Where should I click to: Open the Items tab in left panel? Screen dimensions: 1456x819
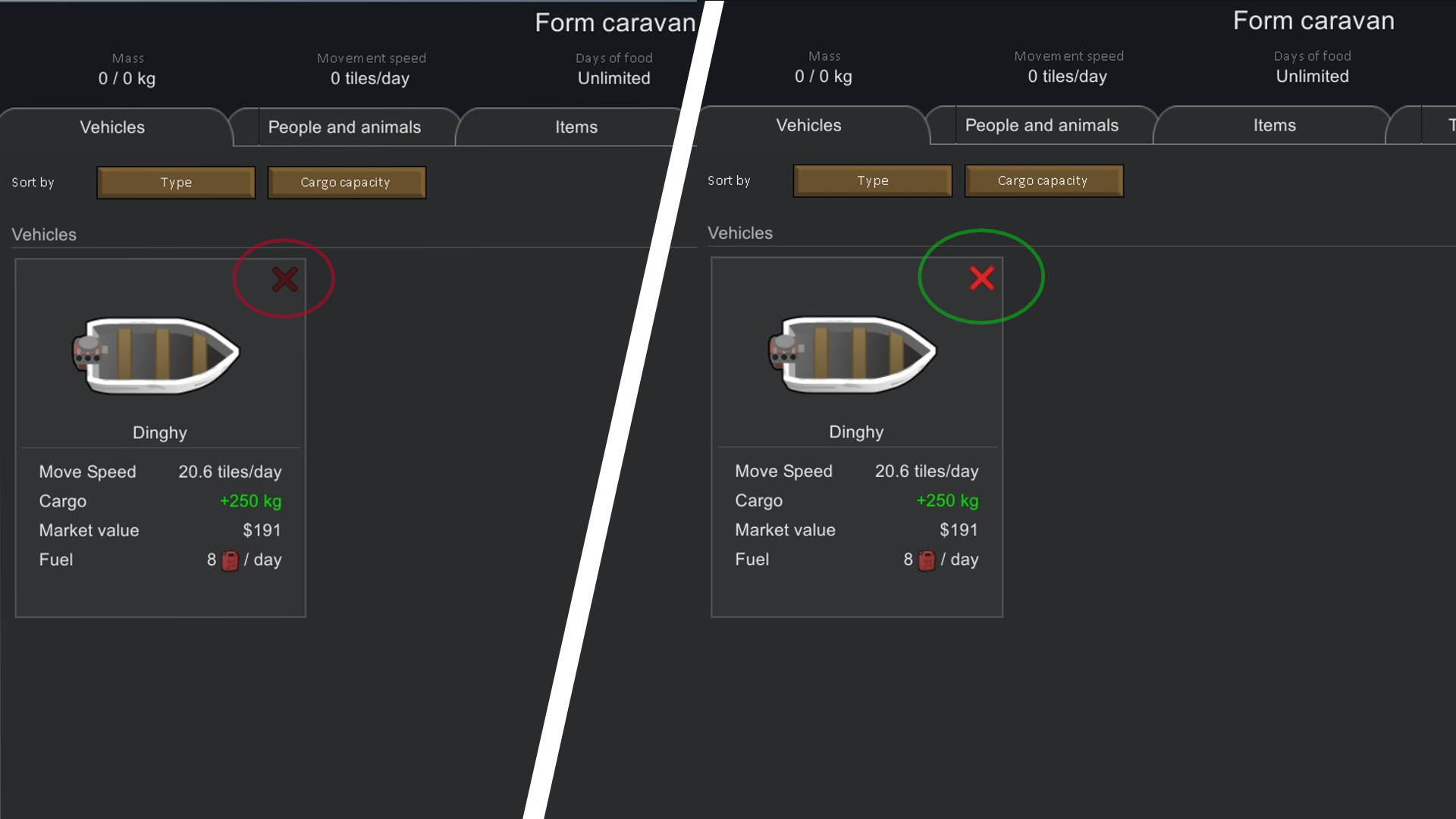pyautogui.click(x=576, y=127)
